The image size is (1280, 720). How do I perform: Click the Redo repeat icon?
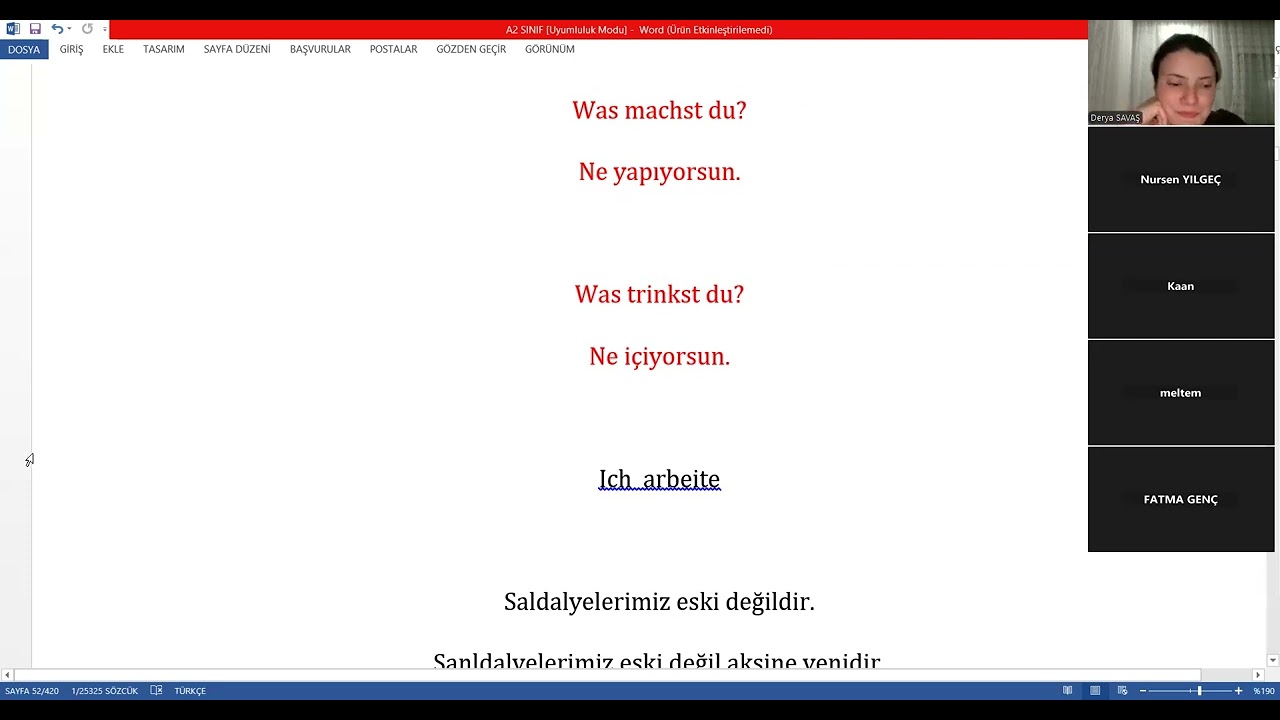(87, 29)
